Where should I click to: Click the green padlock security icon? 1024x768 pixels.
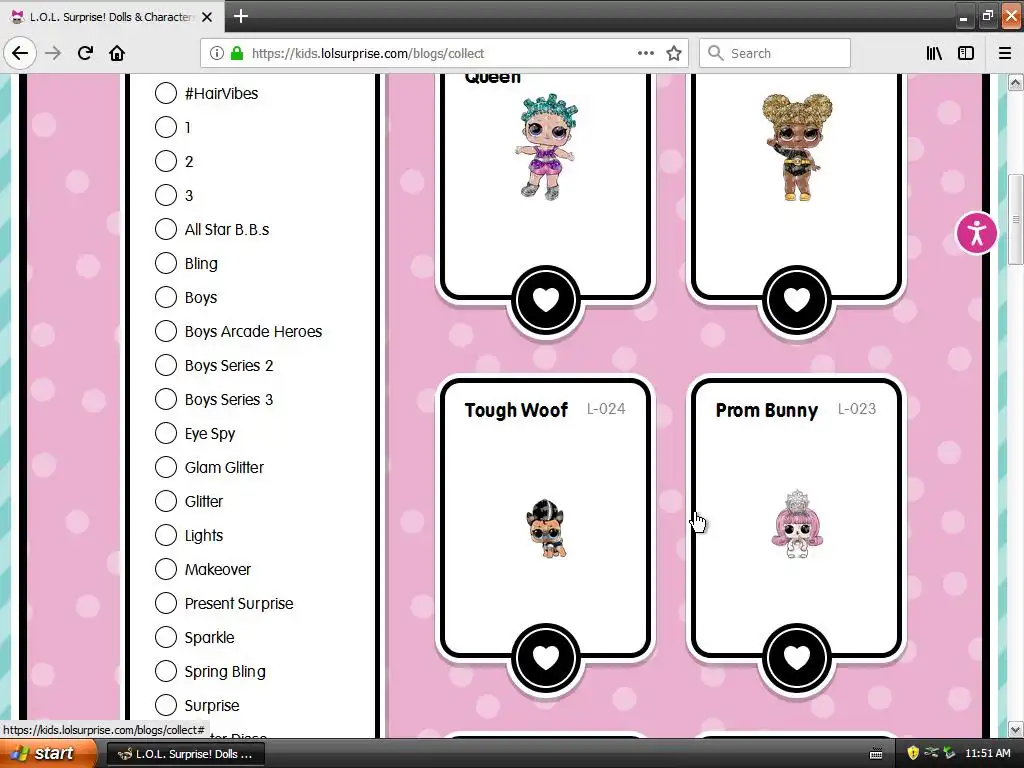coord(236,53)
